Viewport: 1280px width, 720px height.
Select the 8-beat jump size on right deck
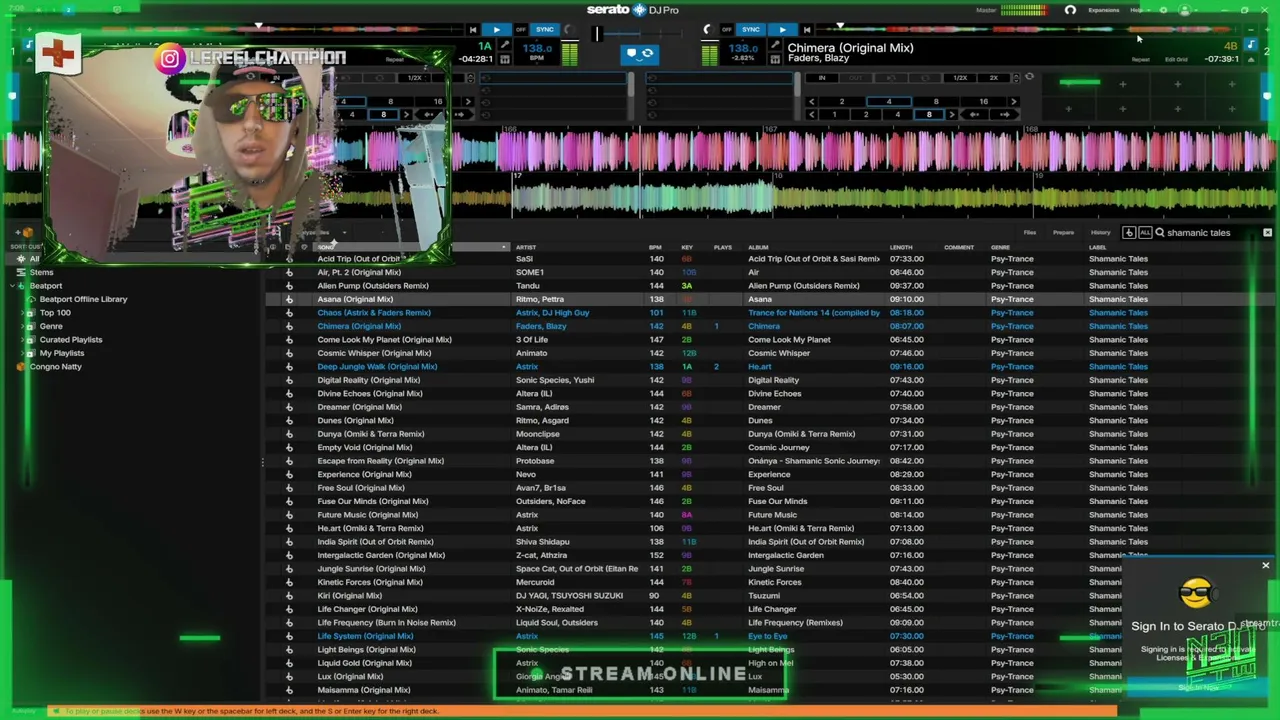pyautogui.click(x=929, y=115)
